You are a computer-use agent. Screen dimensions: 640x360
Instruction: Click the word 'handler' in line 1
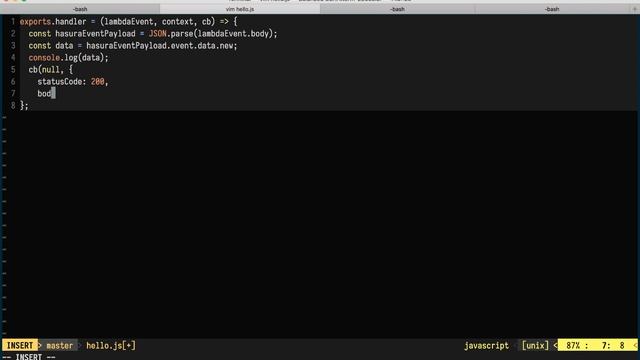(x=71, y=22)
